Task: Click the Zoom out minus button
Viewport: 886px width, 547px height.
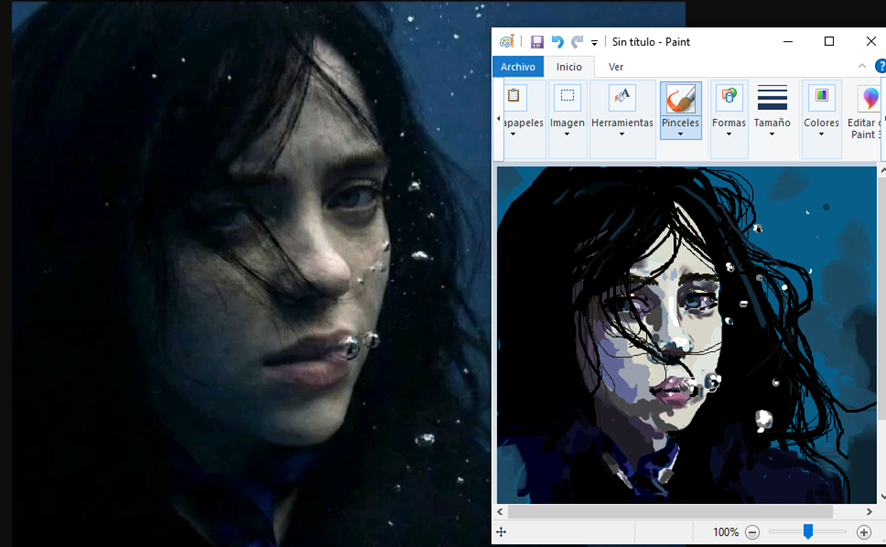Action: (x=752, y=532)
